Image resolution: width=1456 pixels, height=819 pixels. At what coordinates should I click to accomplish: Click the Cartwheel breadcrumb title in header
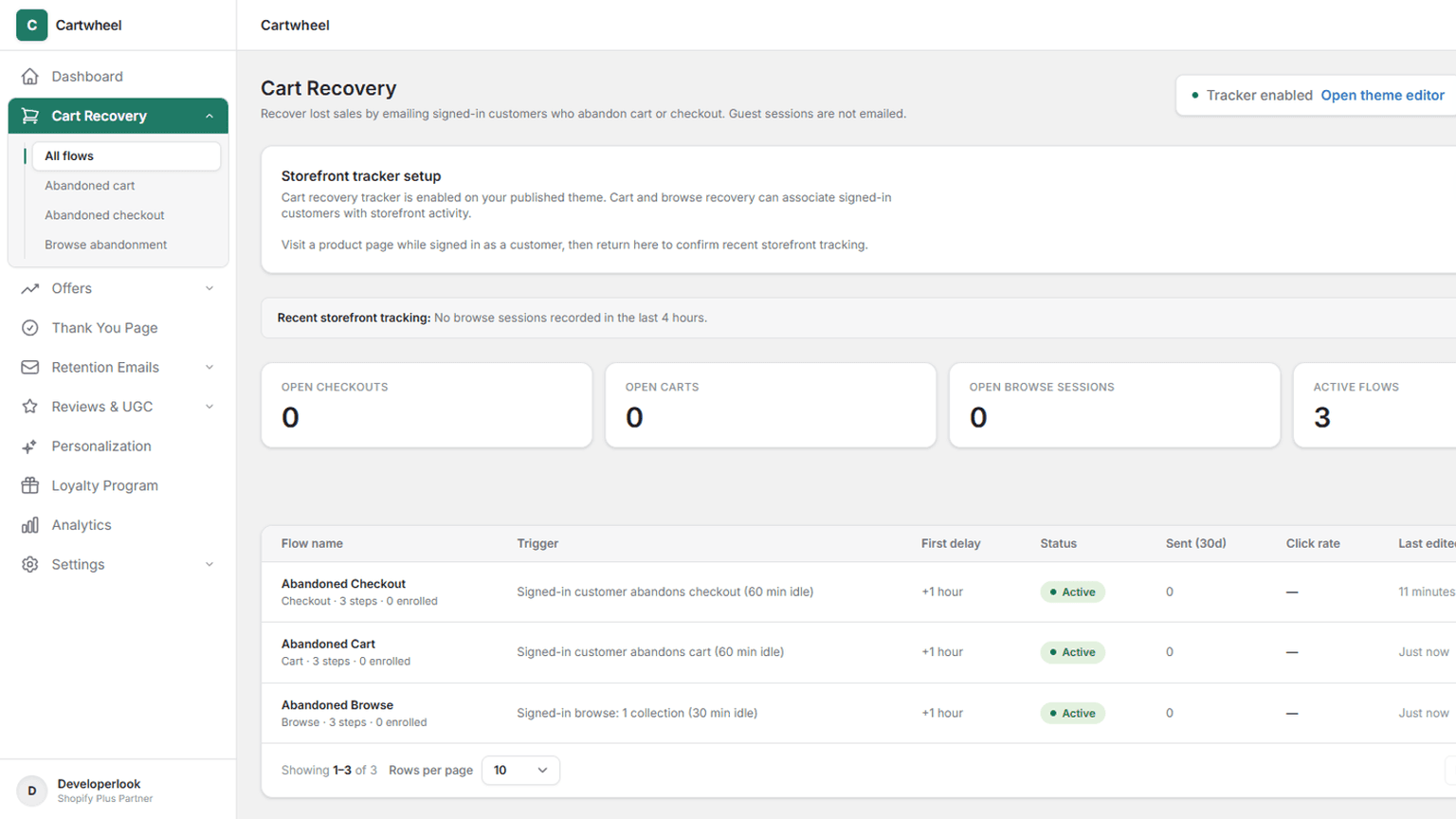pyautogui.click(x=295, y=25)
